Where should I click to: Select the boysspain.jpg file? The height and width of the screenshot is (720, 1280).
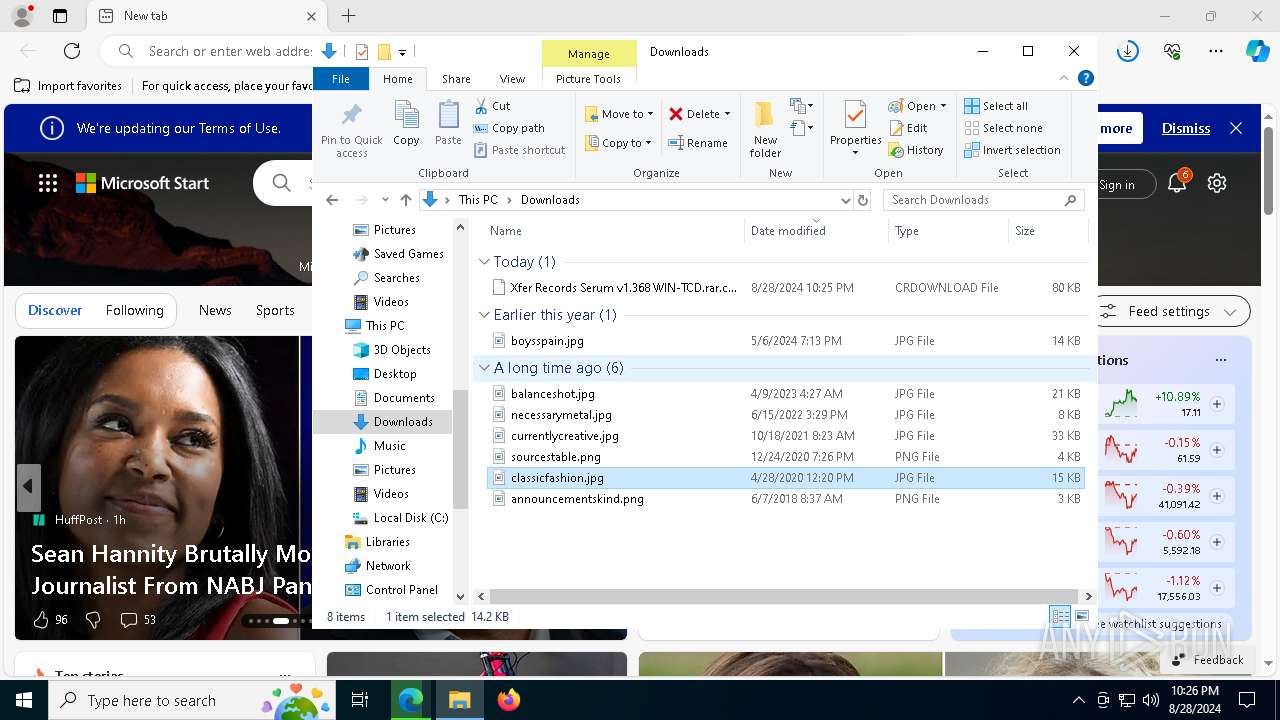[x=547, y=341]
